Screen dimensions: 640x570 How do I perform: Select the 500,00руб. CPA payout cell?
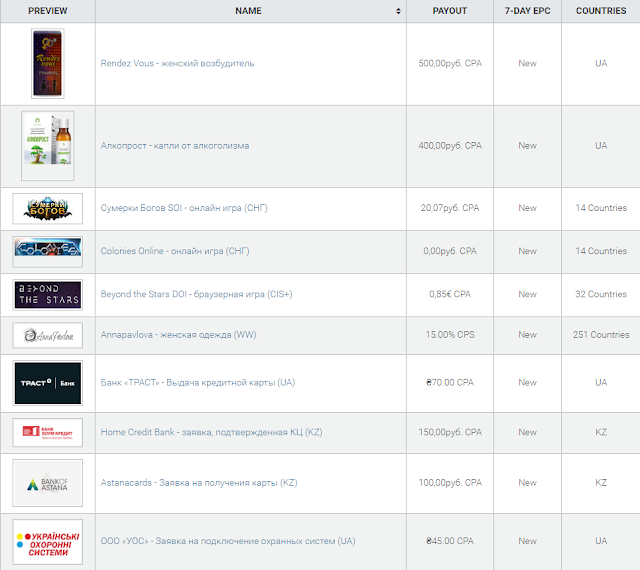tap(450, 63)
